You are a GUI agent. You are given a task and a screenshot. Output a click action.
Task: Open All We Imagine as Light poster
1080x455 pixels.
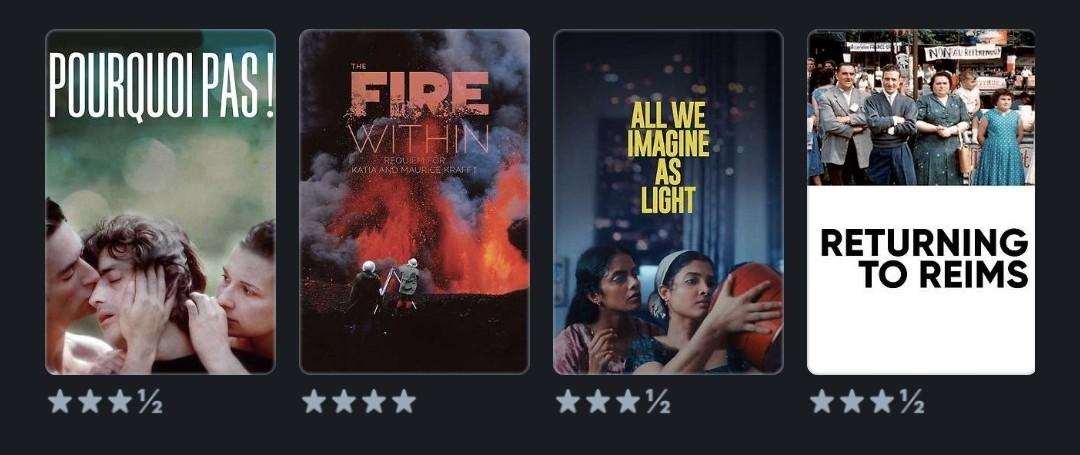(x=668, y=202)
